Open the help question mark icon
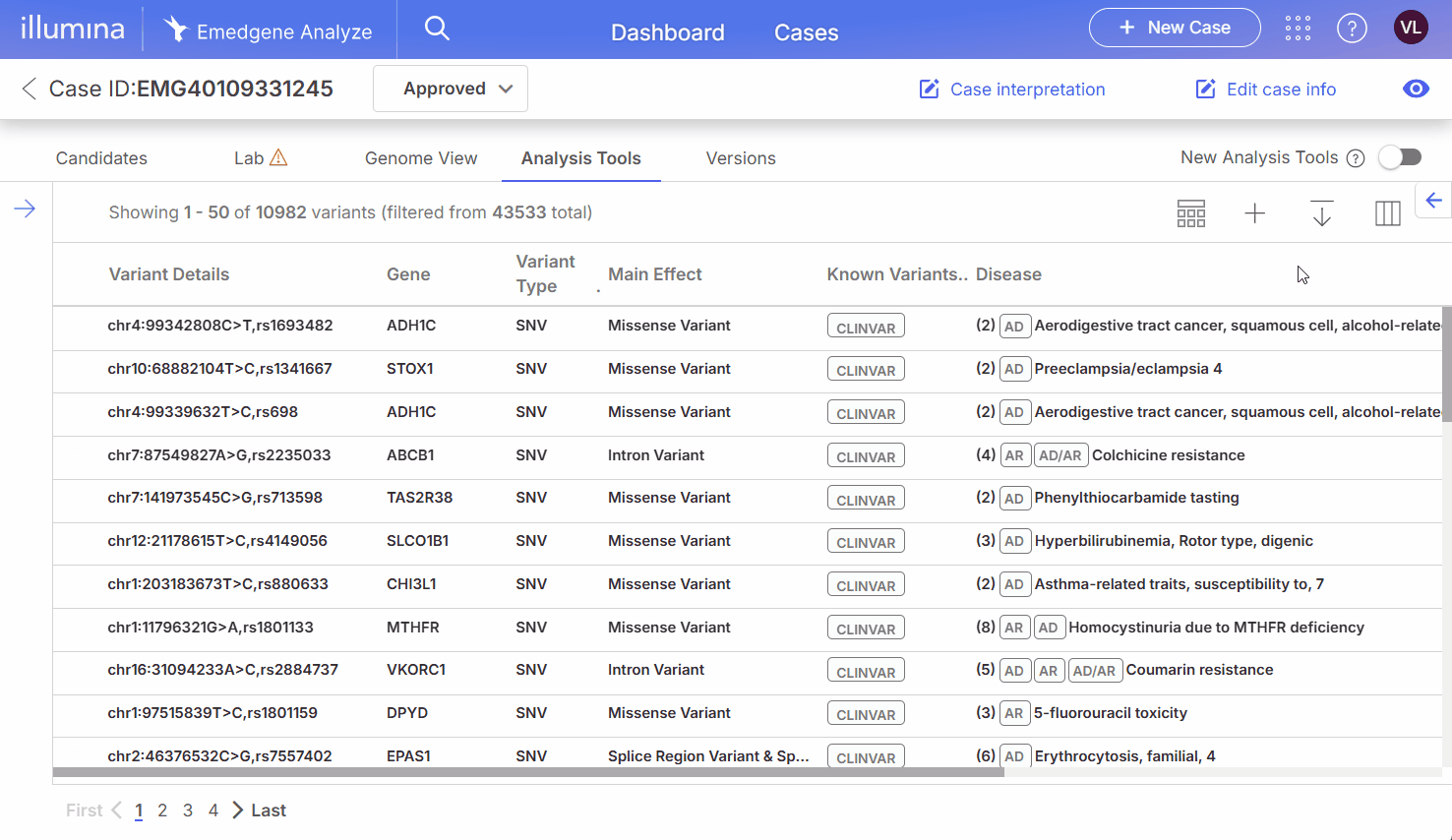 coord(1352,29)
